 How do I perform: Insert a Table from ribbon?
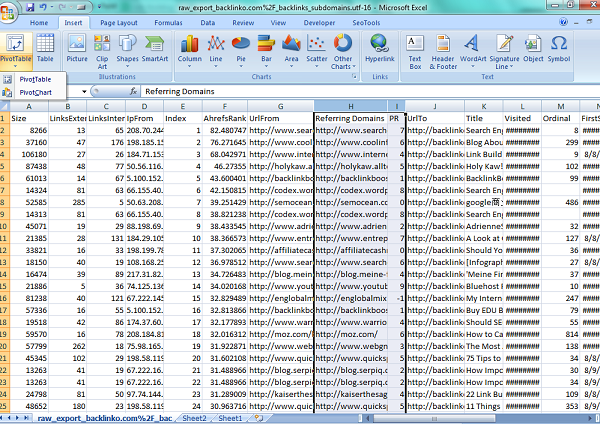point(45,50)
